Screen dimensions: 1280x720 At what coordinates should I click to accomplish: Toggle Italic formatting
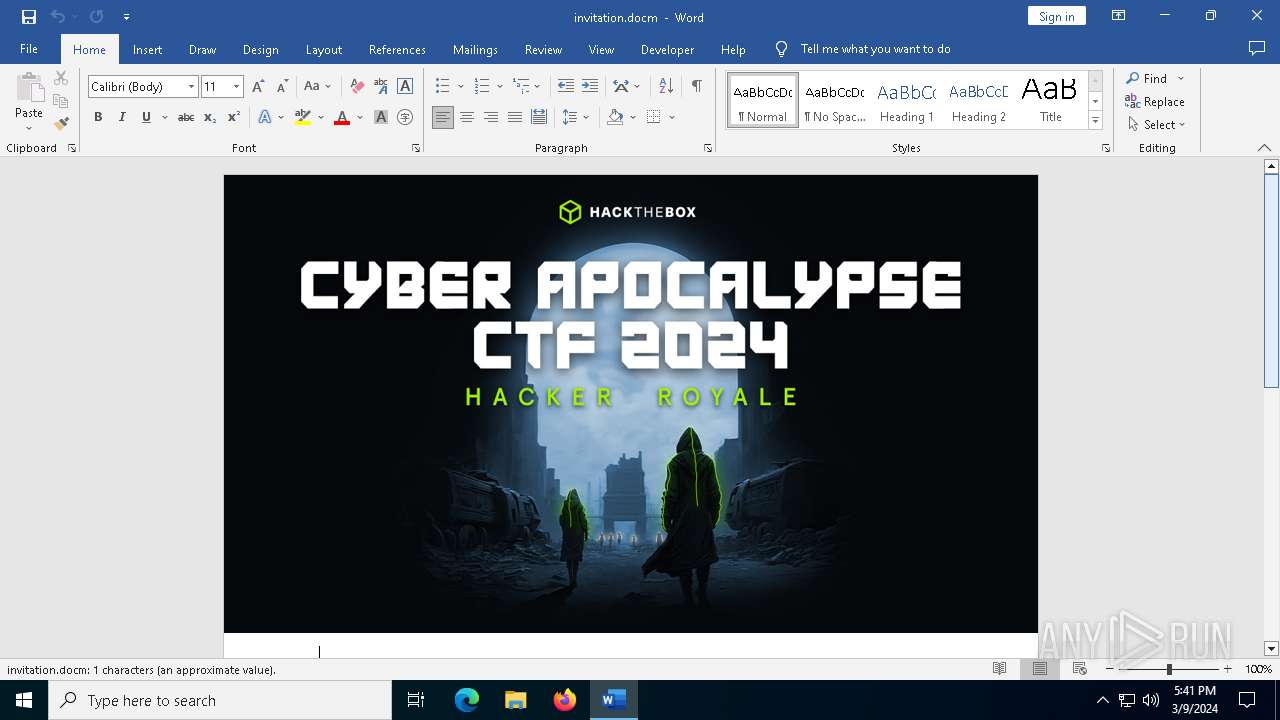click(122, 117)
